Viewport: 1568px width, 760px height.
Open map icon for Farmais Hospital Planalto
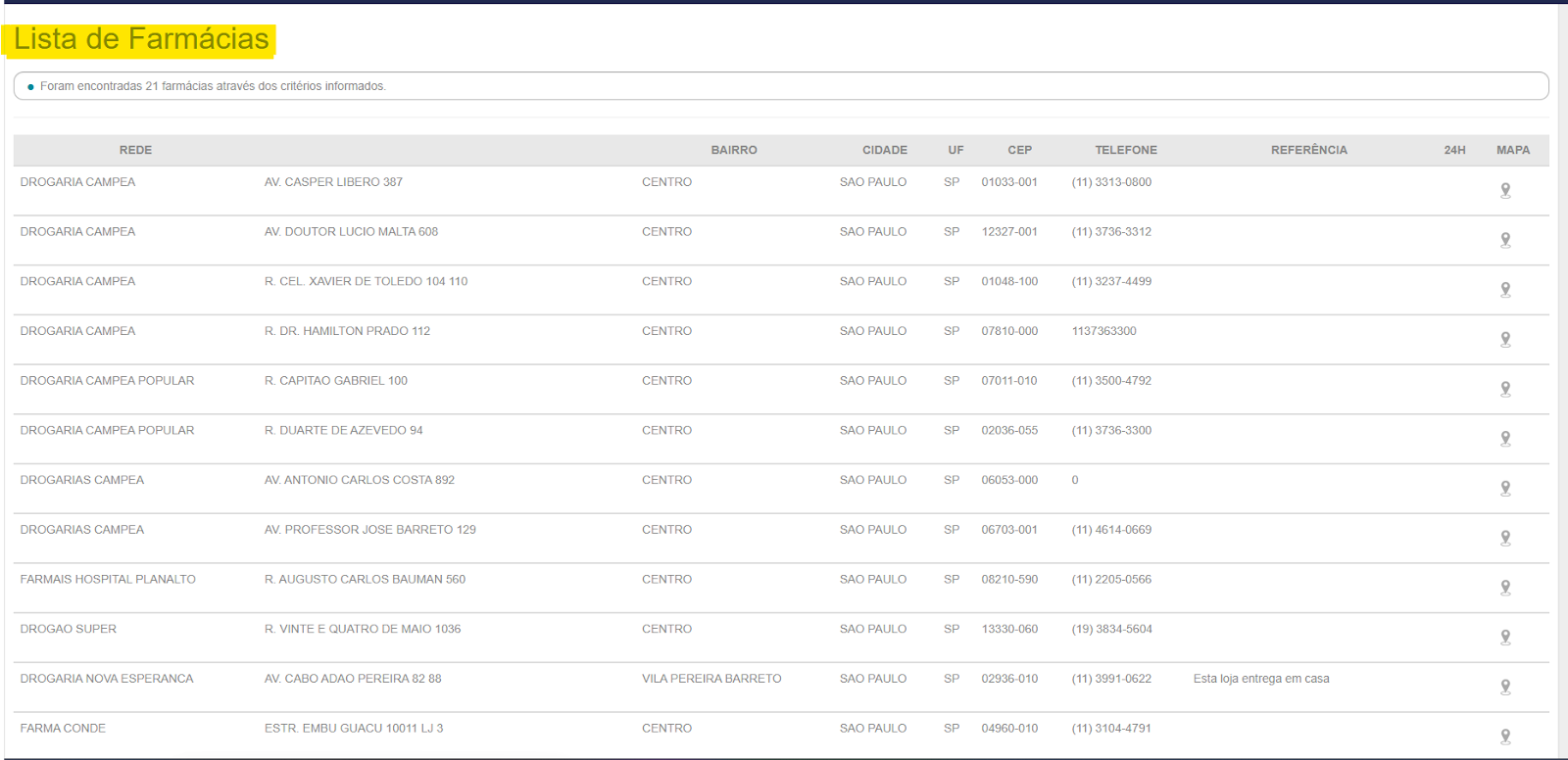(1505, 588)
